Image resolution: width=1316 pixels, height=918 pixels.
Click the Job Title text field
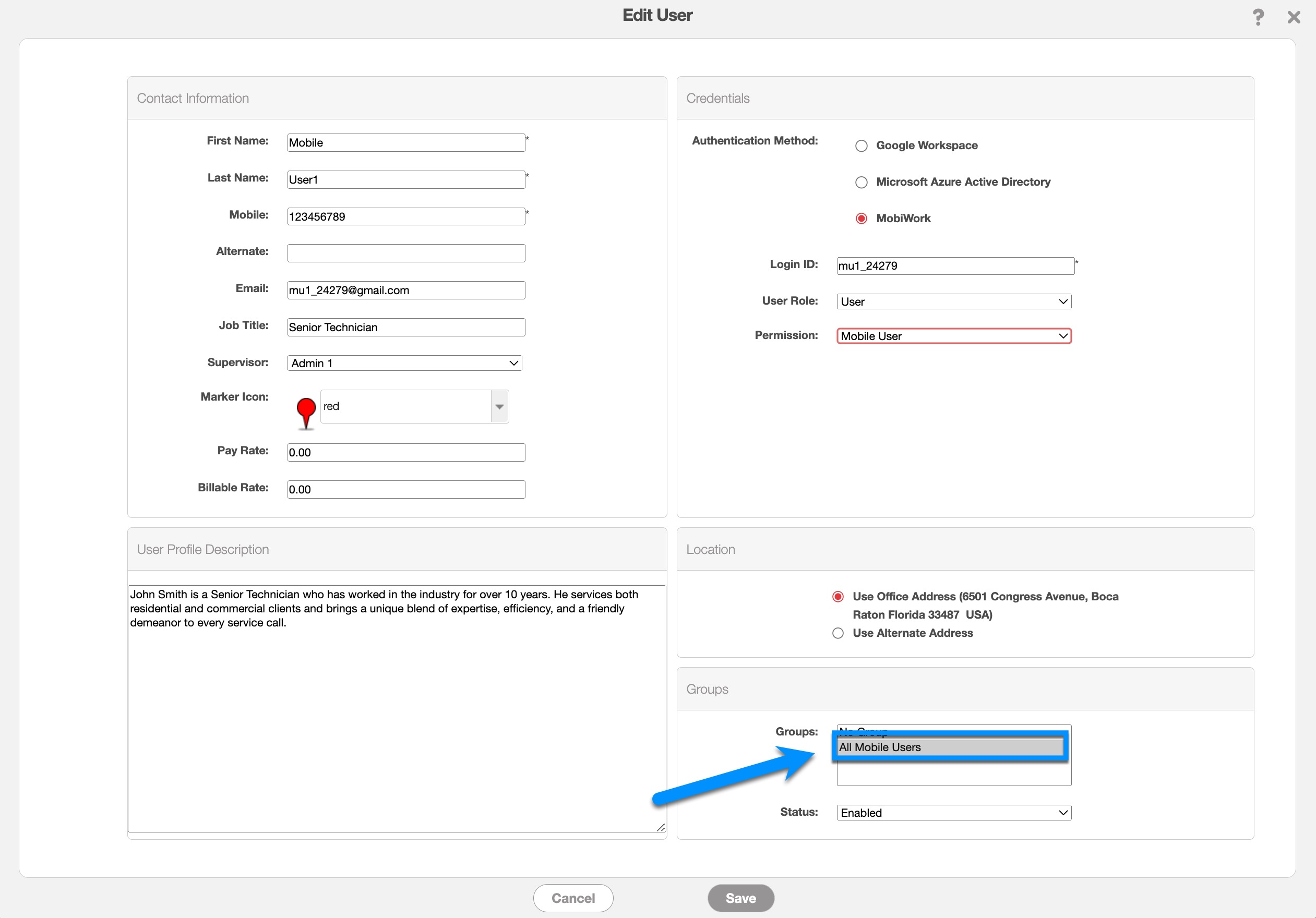(x=406, y=327)
